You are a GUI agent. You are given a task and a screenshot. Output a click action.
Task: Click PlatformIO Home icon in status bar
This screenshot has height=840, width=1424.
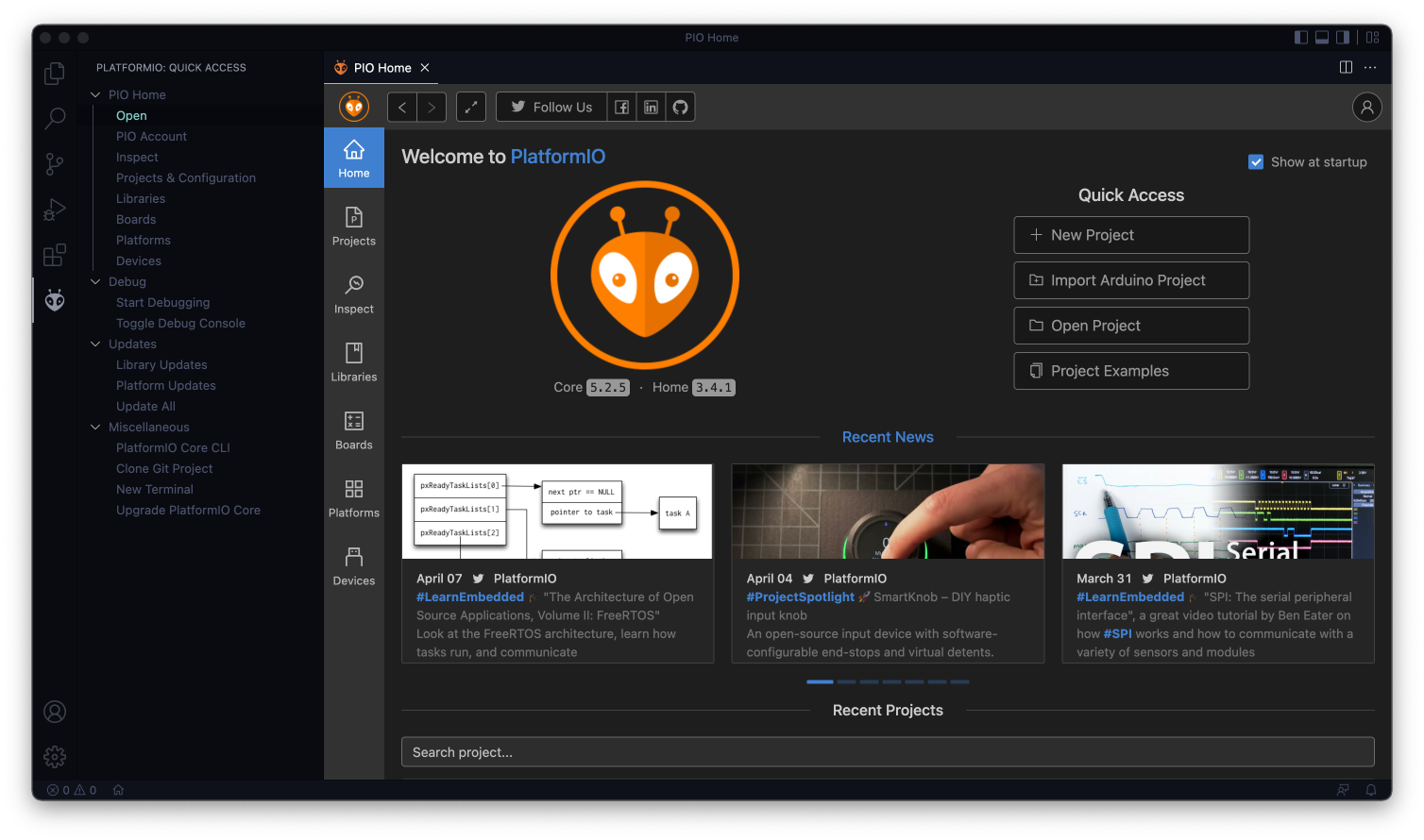point(118,790)
